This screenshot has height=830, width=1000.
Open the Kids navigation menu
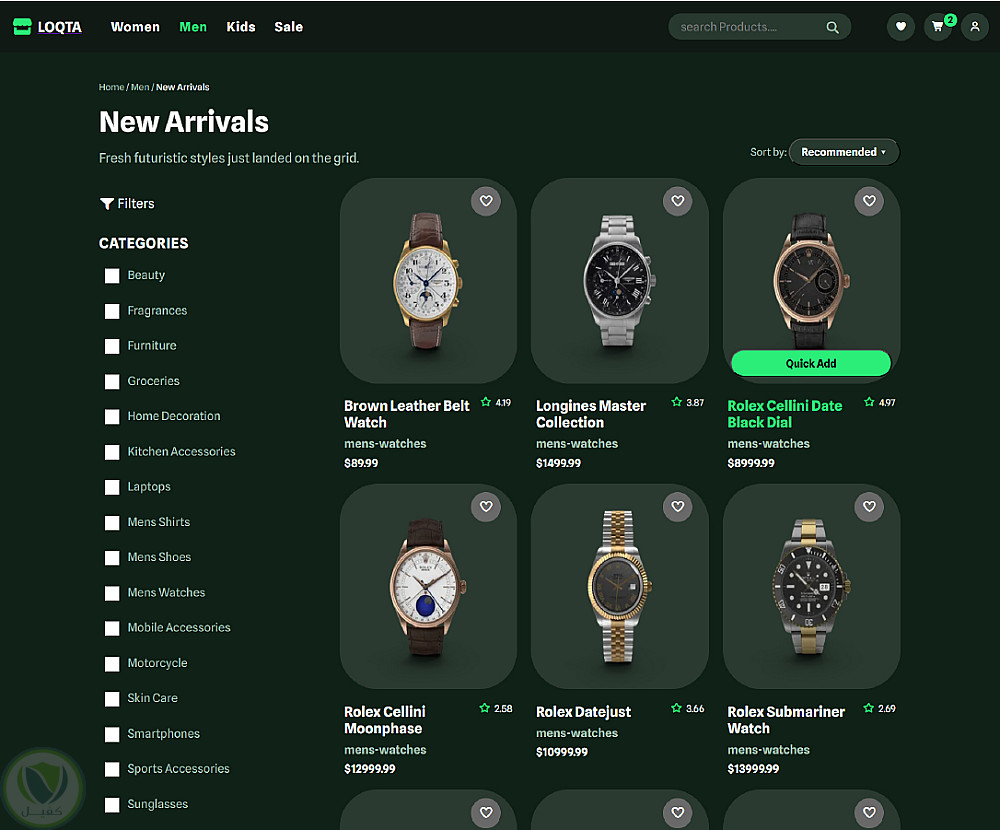click(x=240, y=27)
